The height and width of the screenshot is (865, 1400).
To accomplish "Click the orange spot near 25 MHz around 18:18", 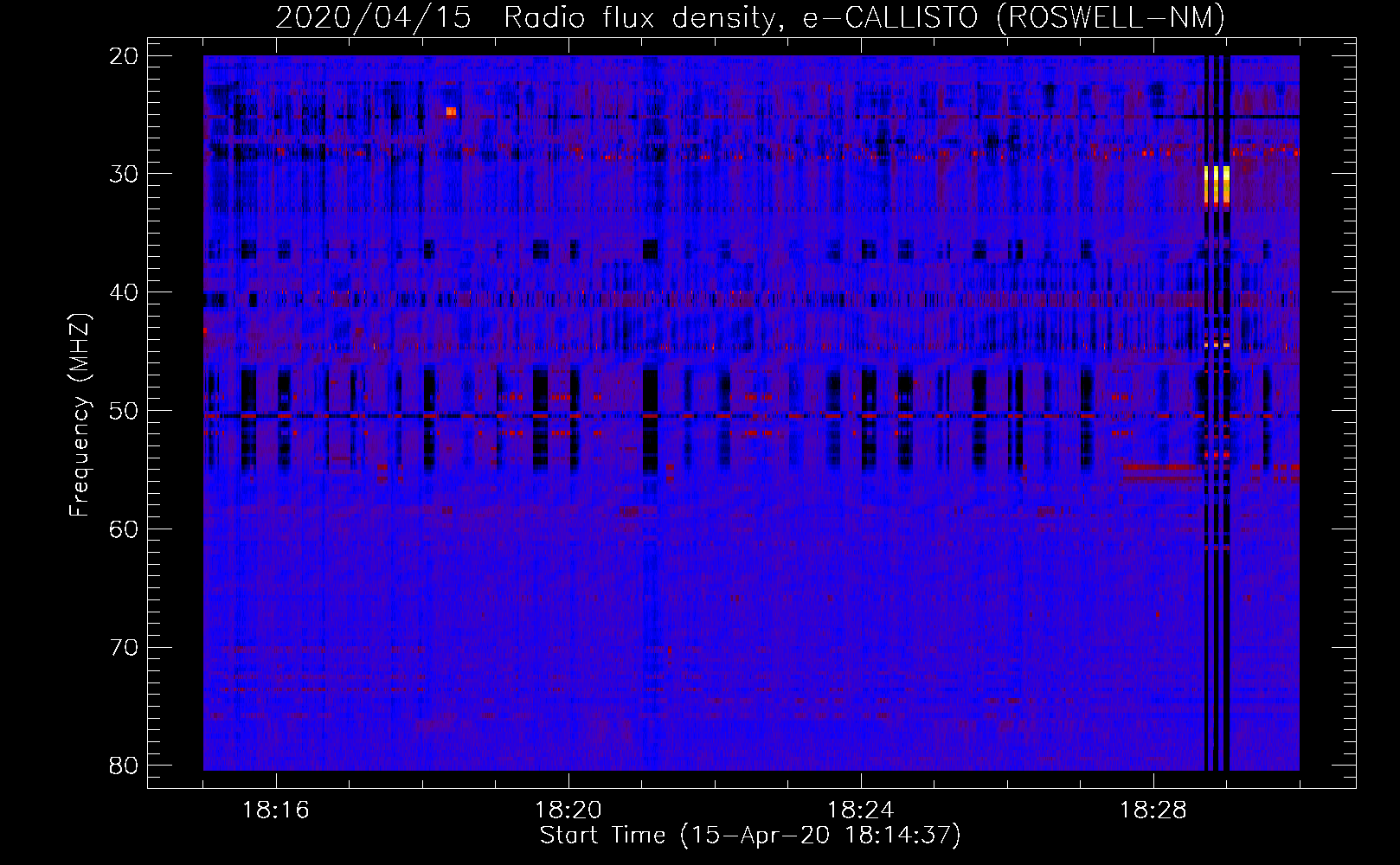I will click(x=451, y=112).
